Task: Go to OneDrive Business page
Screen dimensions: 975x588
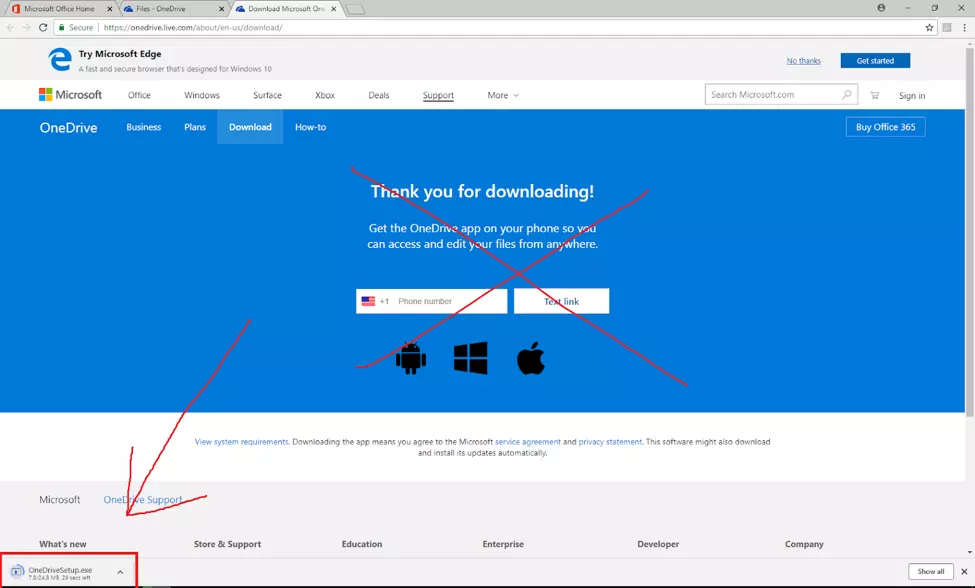Action: coord(144,127)
